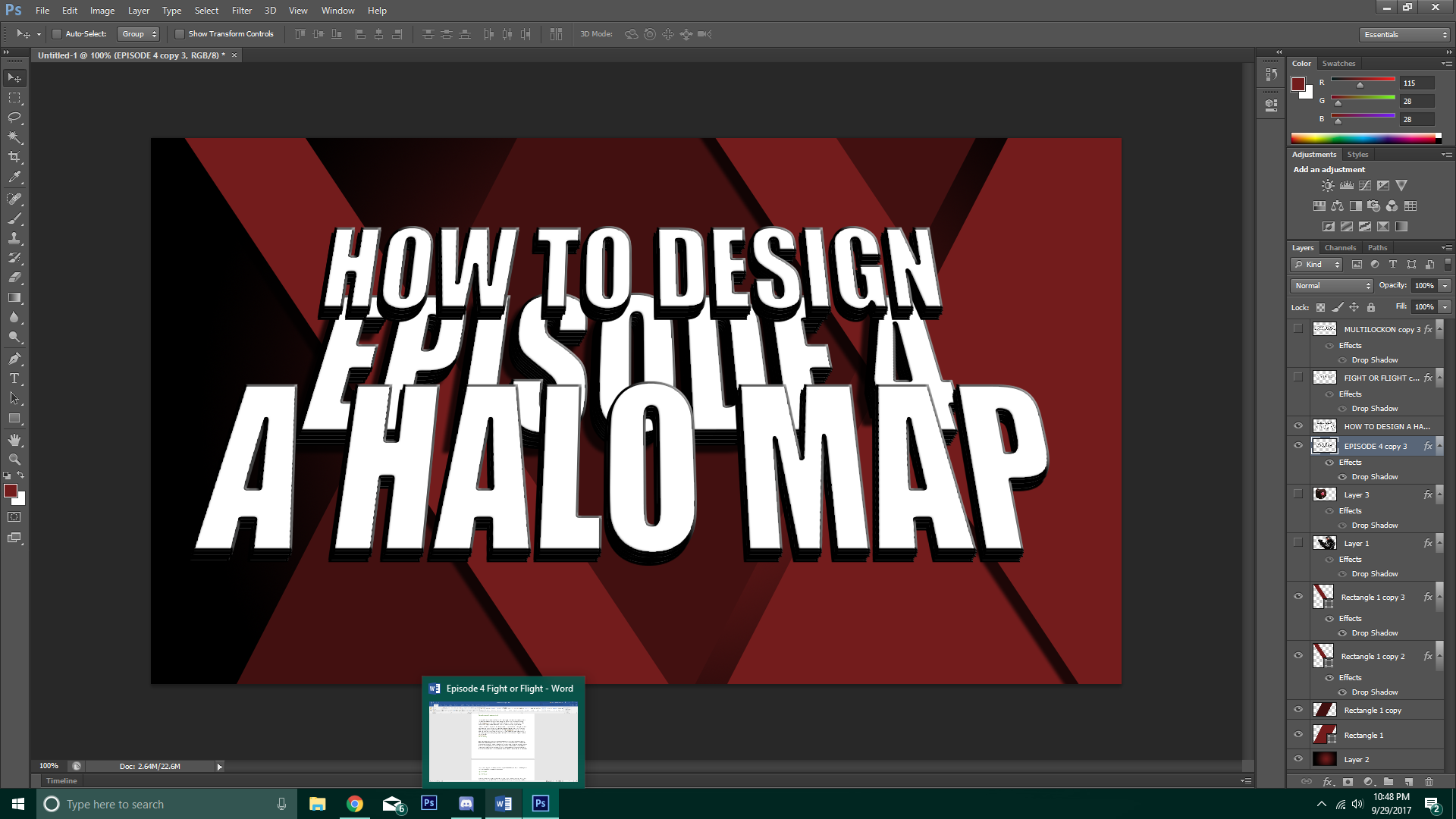
Task: Select the Lasso tool
Action: (x=14, y=118)
